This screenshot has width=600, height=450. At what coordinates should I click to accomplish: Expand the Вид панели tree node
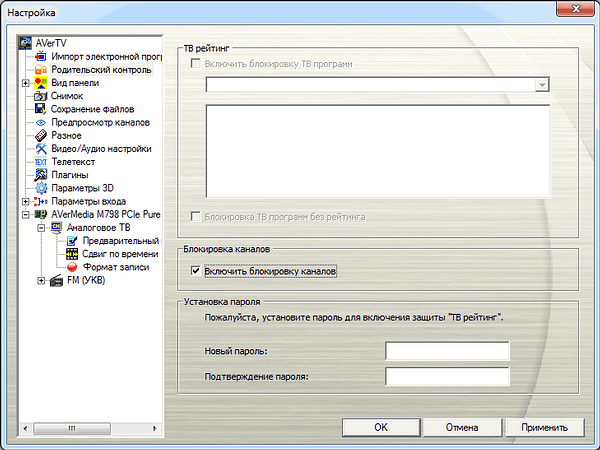[x=25, y=83]
